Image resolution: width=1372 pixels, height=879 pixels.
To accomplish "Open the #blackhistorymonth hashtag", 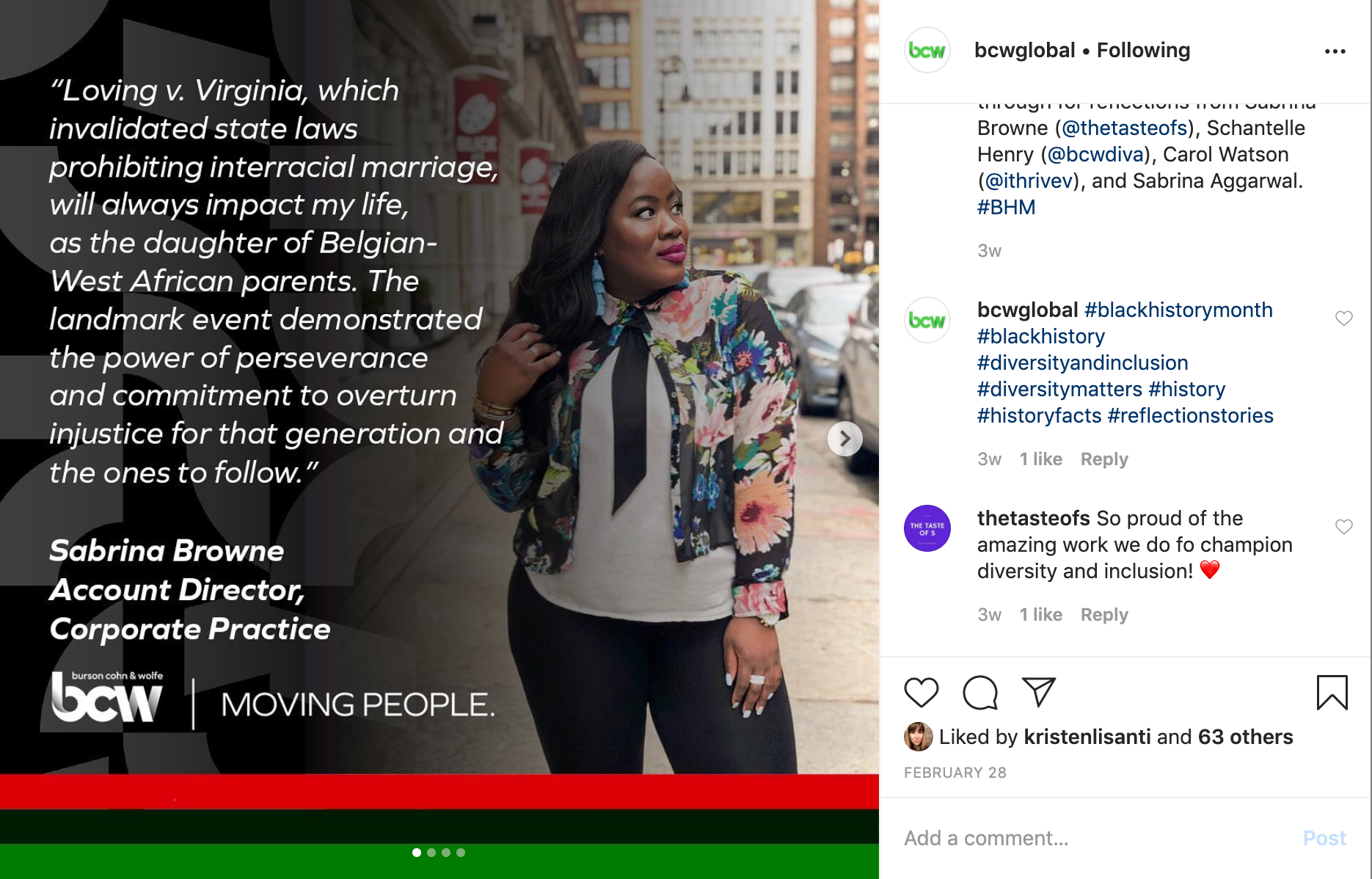I will 1178,310.
